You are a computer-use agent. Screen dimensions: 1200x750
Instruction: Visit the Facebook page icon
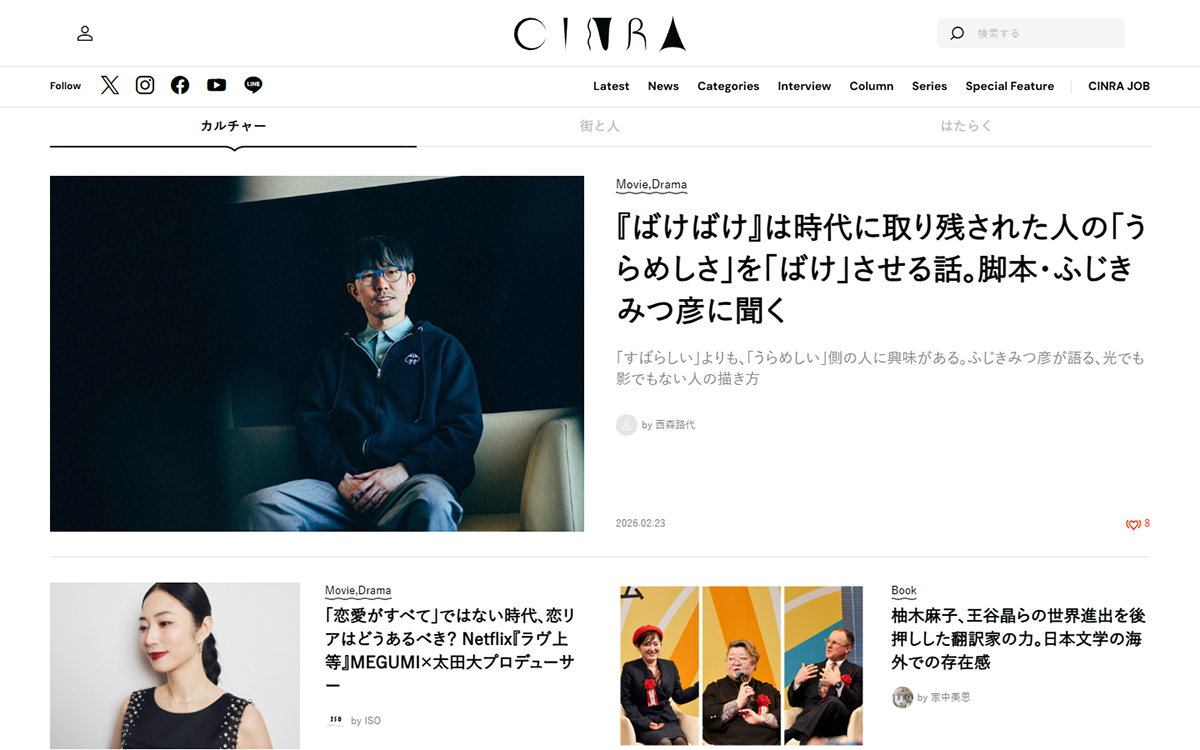(x=180, y=85)
